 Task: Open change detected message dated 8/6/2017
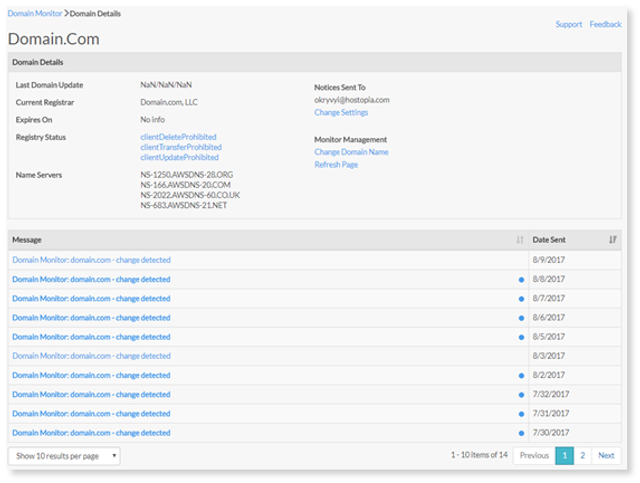pyautogui.click(x=91, y=318)
